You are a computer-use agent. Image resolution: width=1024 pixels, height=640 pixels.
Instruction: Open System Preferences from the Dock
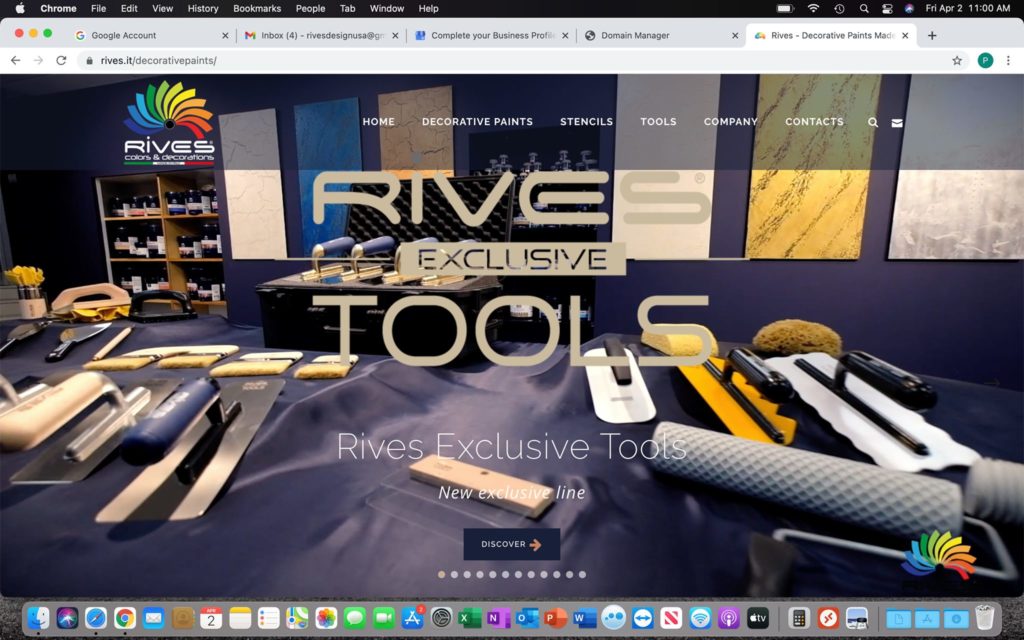(441, 617)
